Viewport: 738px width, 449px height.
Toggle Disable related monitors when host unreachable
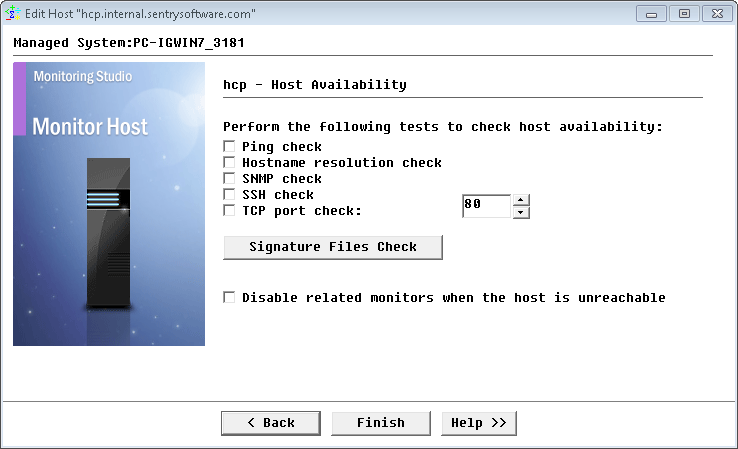point(229,297)
